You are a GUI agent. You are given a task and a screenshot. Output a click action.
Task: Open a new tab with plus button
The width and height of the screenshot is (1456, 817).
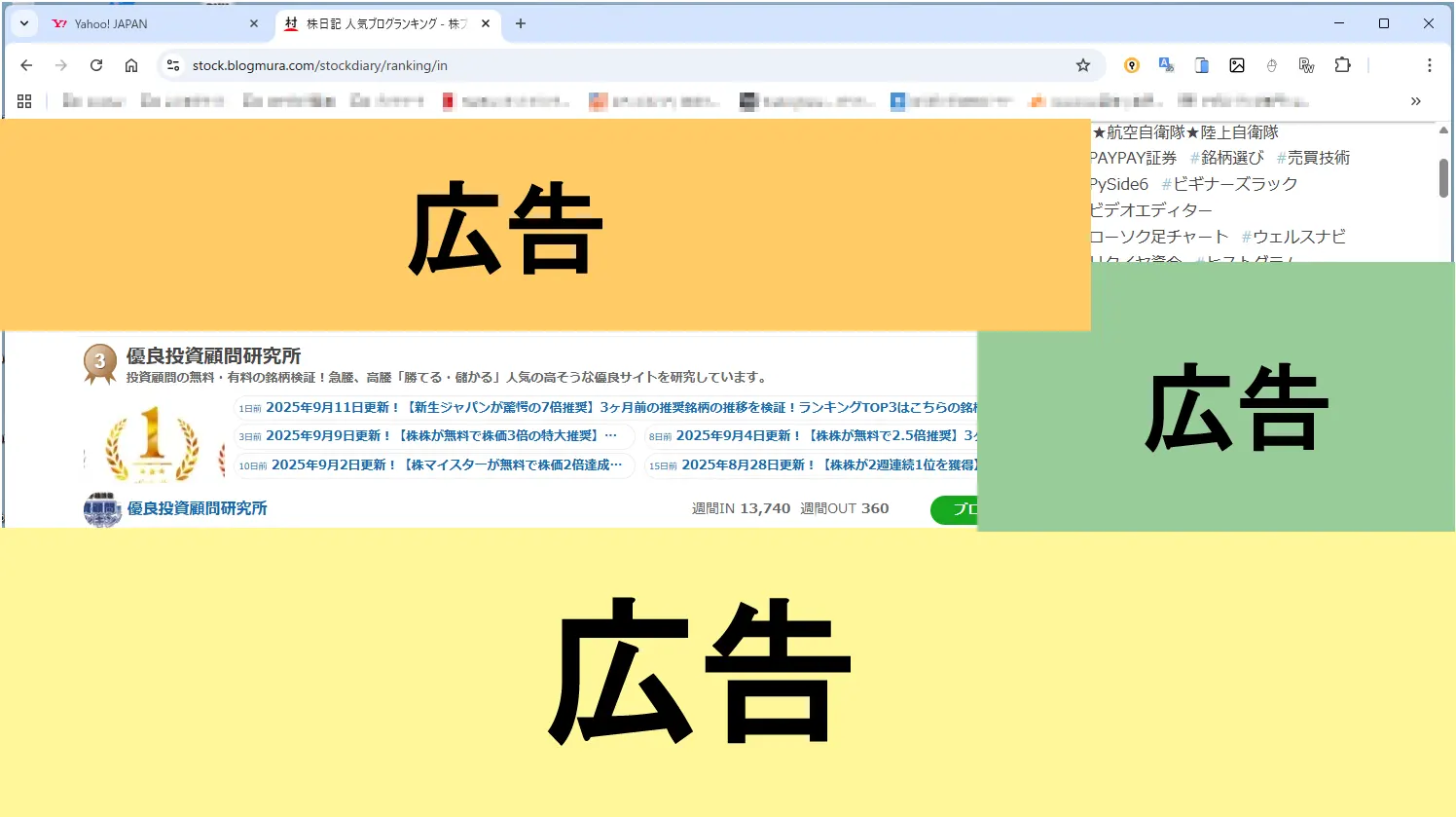(x=521, y=23)
